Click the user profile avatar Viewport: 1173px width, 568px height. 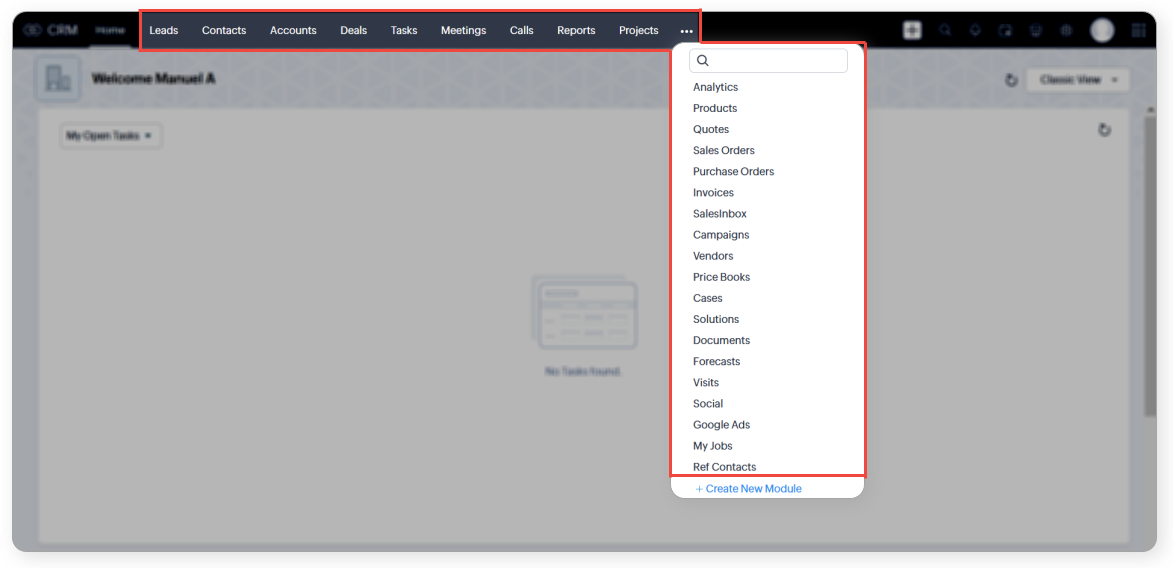1102,30
